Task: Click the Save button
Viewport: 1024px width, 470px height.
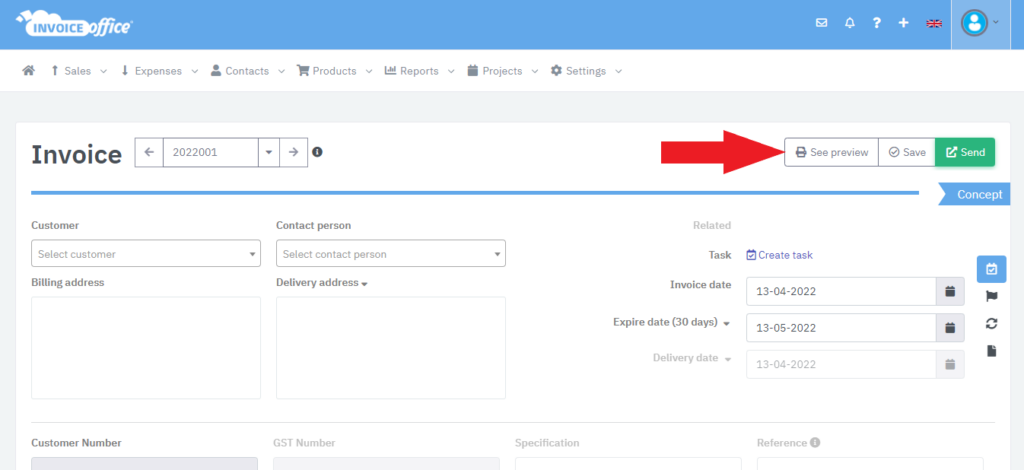Action: point(907,152)
